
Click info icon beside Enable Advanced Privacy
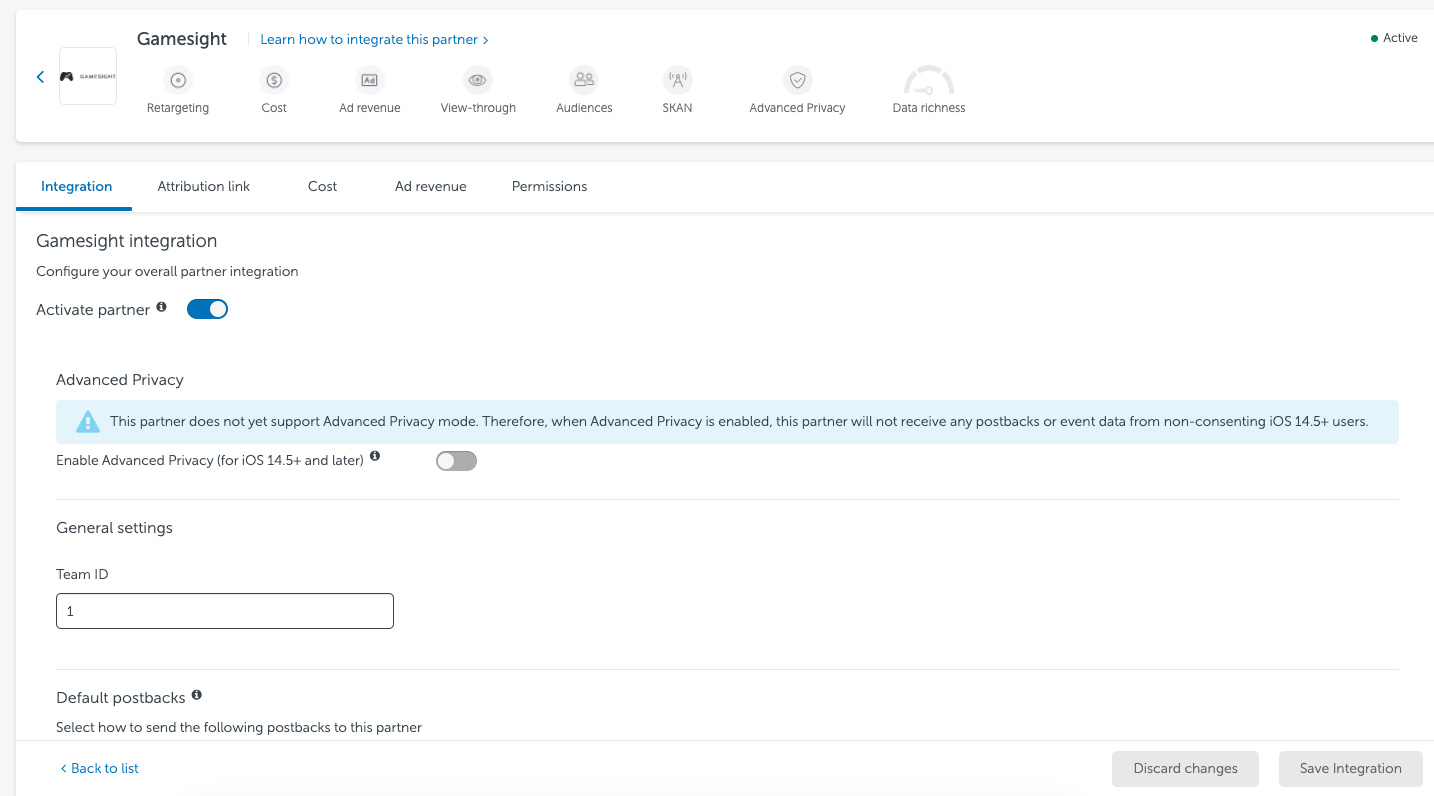[375, 456]
